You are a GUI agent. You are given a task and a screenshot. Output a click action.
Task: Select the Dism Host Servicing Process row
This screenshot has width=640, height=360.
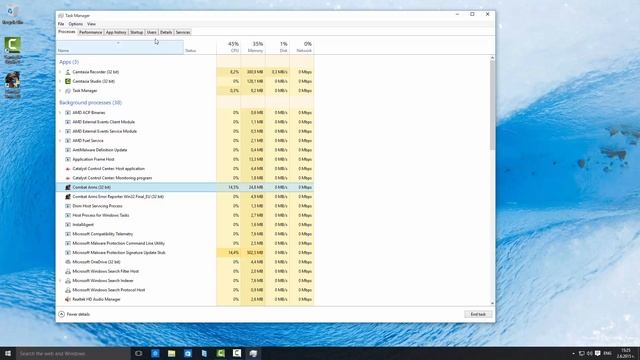click(x=185, y=206)
